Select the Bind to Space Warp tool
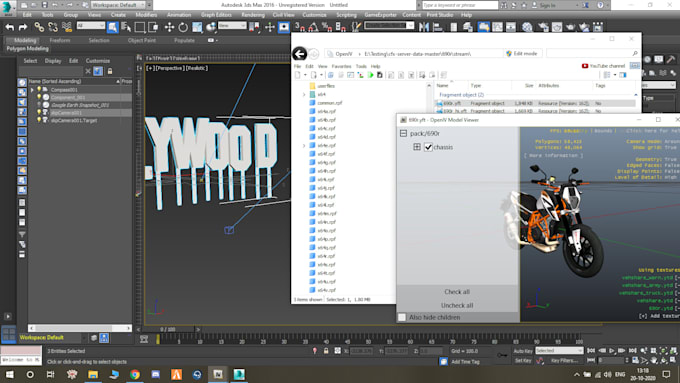The image size is (680, 383). coord(66,27)
